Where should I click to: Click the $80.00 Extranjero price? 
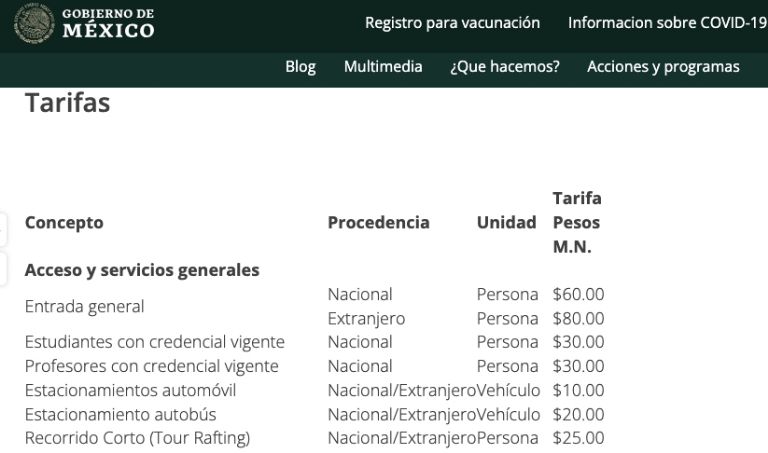(578, 318)
